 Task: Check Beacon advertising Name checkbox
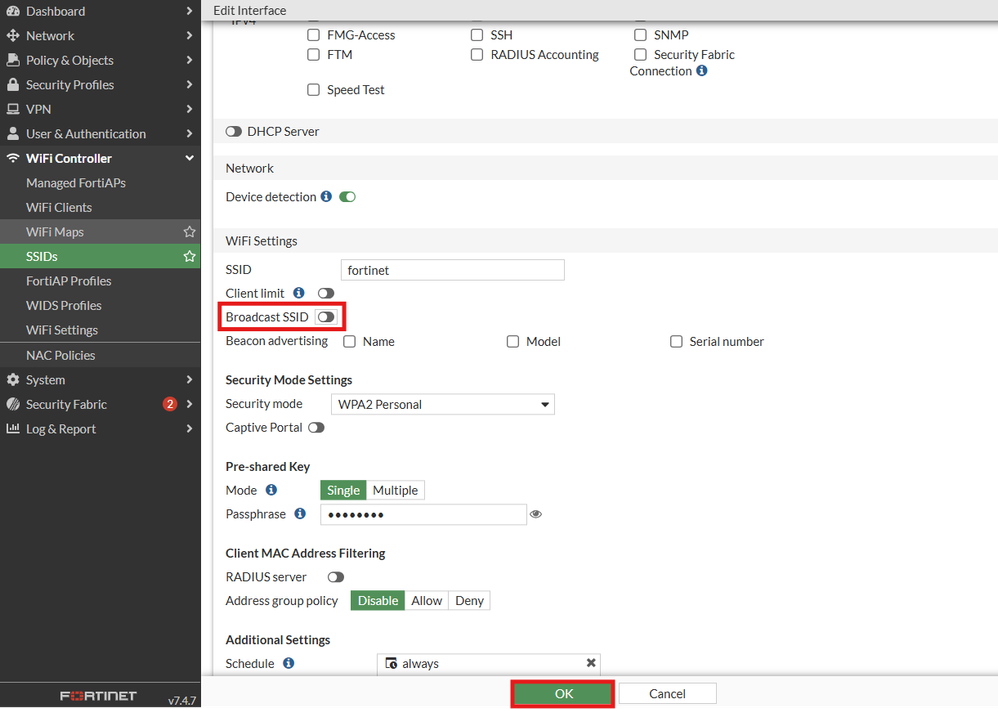pyautogui.click(x=349, y=341)
